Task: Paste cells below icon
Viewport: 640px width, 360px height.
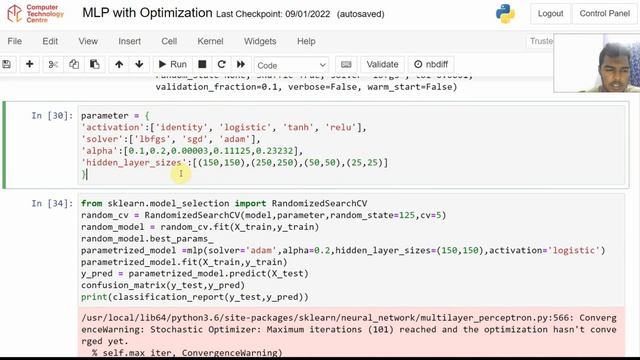Action: (x=94, y=64)
